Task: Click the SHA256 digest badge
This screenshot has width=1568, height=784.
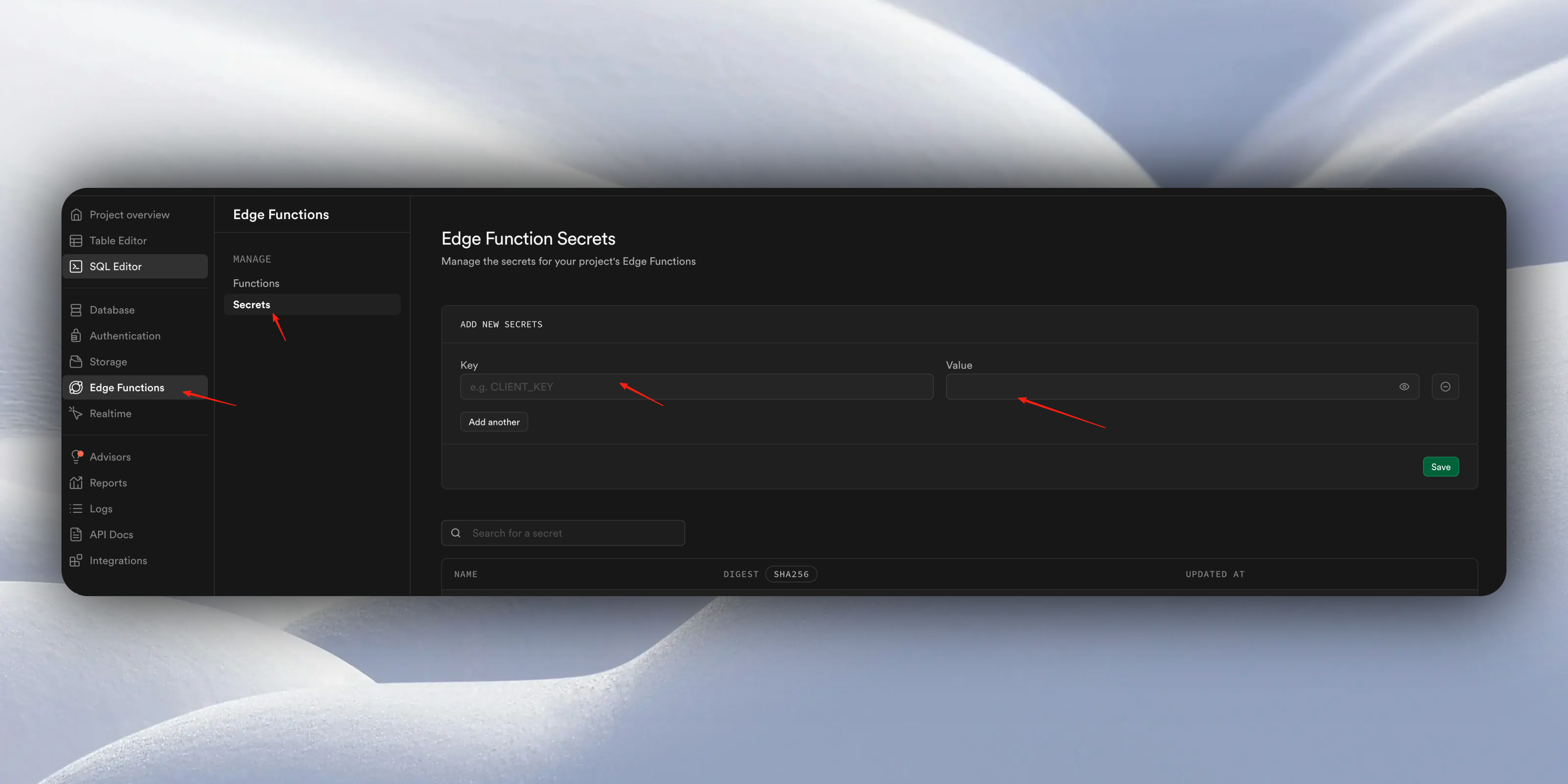Action: pyautogui.click(x=791, y=574)
